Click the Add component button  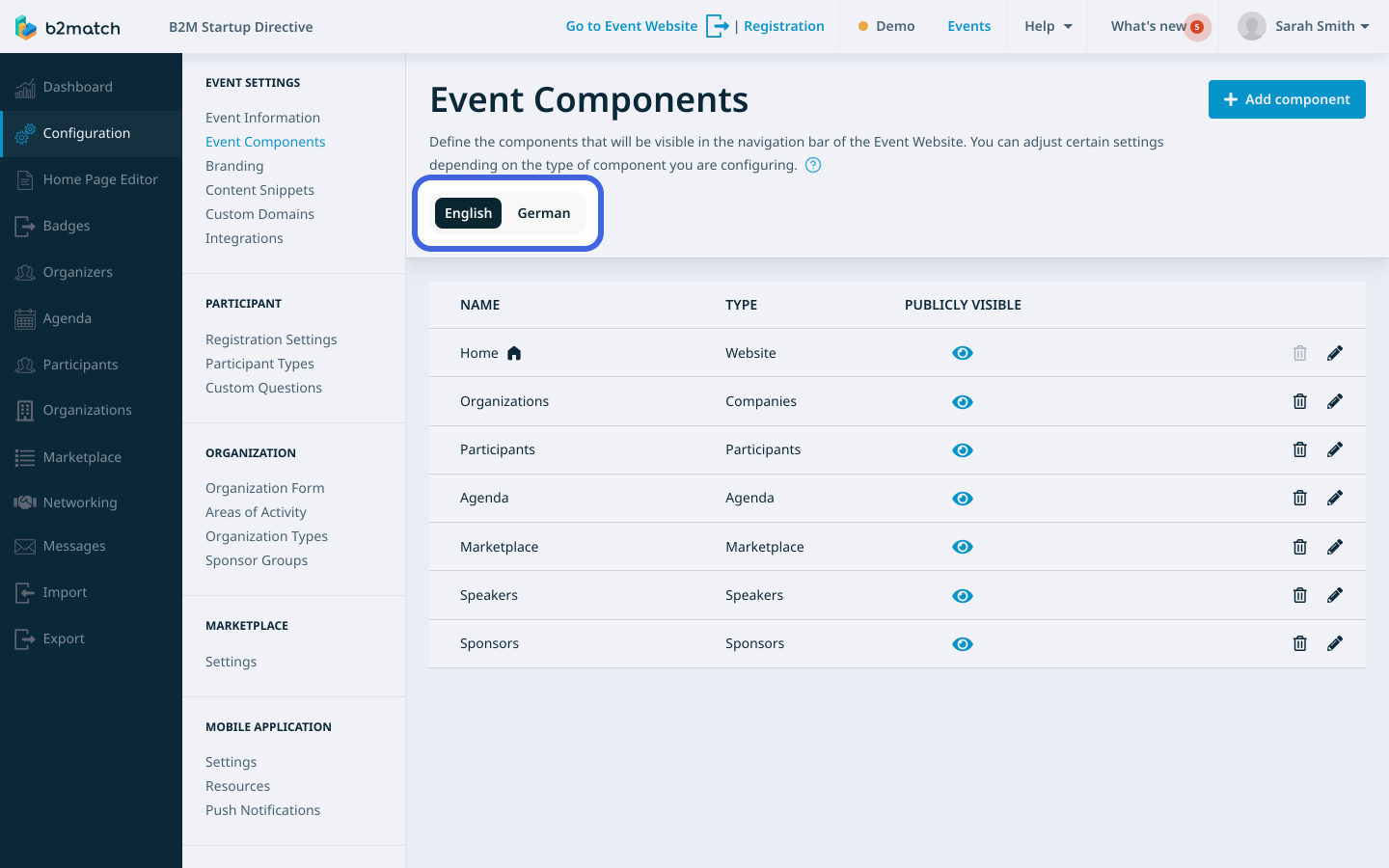[x=1287, y=99]
